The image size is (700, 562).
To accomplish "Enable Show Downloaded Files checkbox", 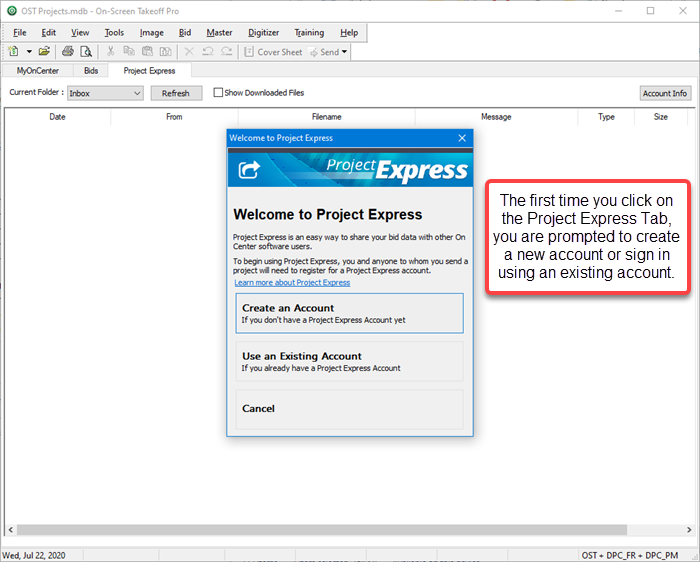I will (218, 92).
